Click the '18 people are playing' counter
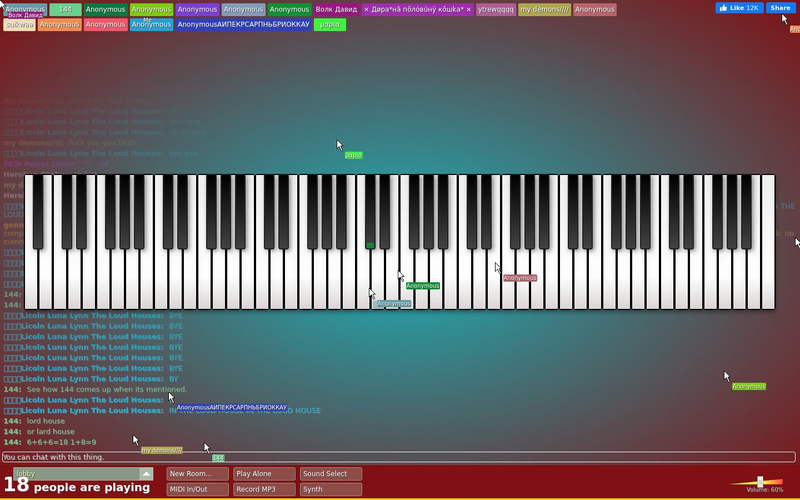Image resolution: width=800 pixels, height=500 pixels. pos(77,486)
